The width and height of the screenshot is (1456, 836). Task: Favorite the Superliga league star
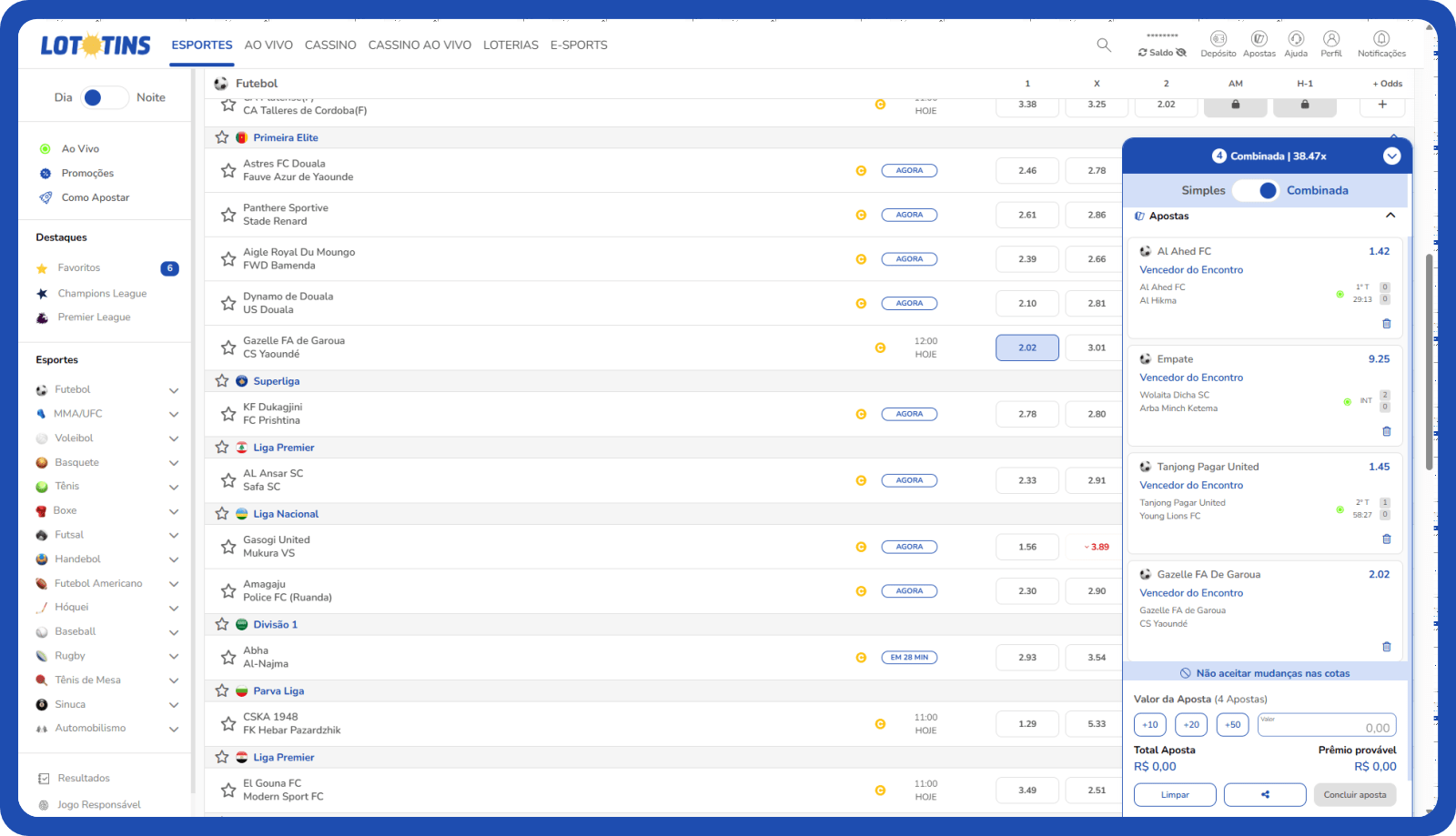pyautogui.click(x=222, y=381)
